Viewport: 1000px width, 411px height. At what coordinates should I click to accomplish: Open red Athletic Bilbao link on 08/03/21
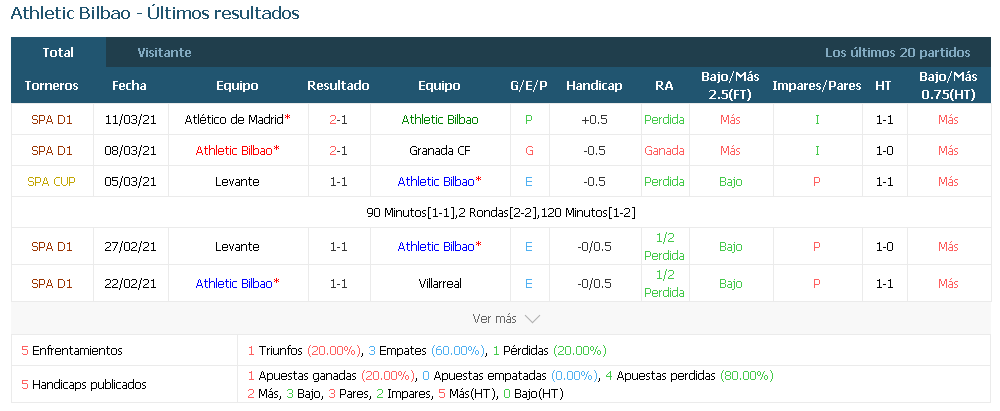tap(234, 151)
